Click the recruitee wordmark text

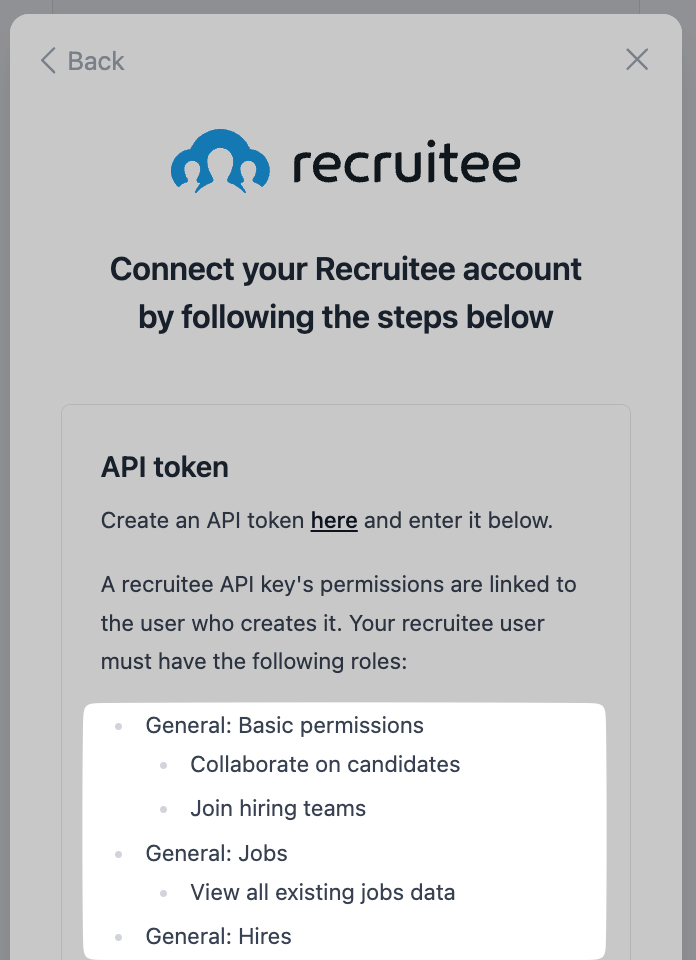(x=406, y=164)
